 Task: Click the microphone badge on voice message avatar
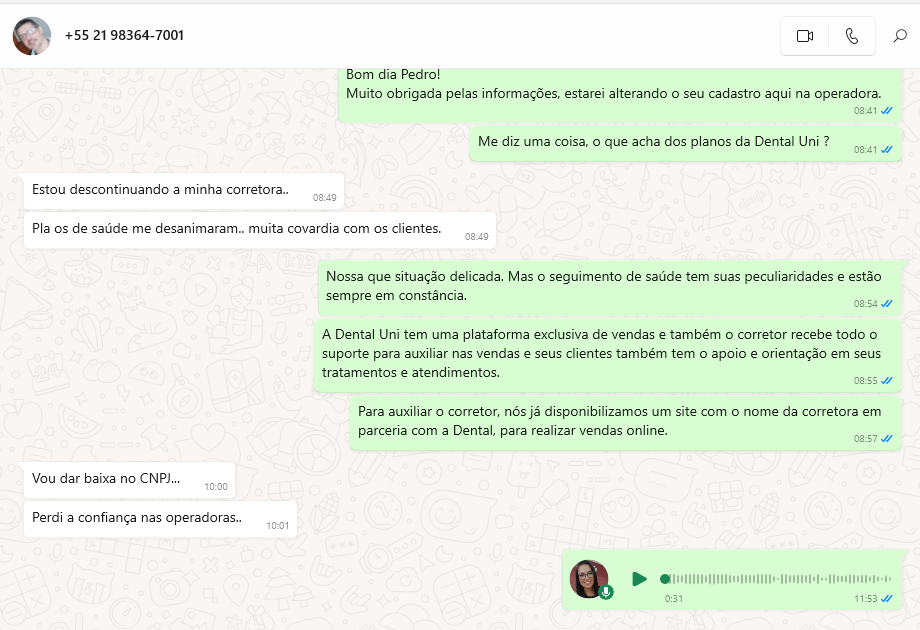(x=607, y=592)
